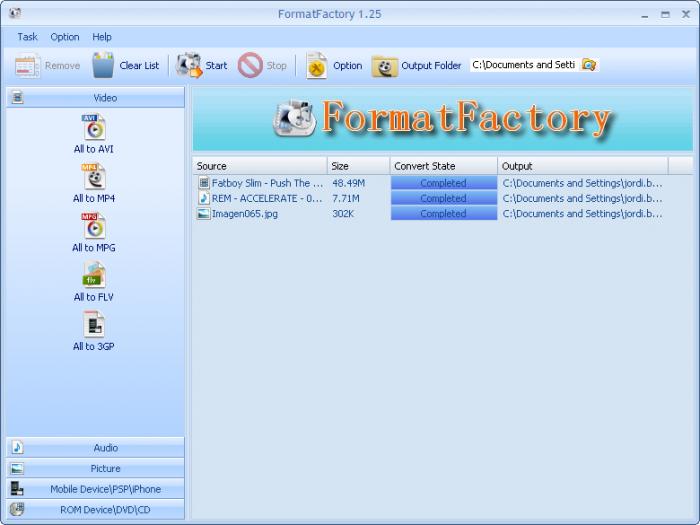Click the Start button label
The width and height of the screenshot is (700, 525).
(x=216, y=66)
